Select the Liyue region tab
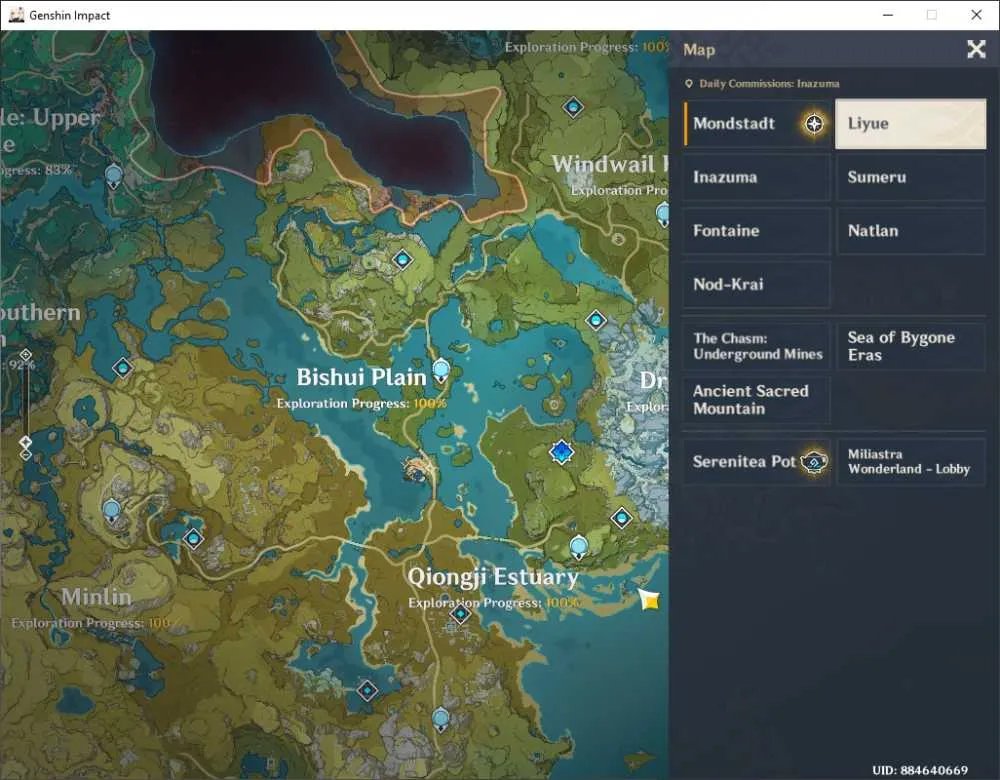Image resolution: width=1000 pixels, height=780 pixels. point(911,124)
